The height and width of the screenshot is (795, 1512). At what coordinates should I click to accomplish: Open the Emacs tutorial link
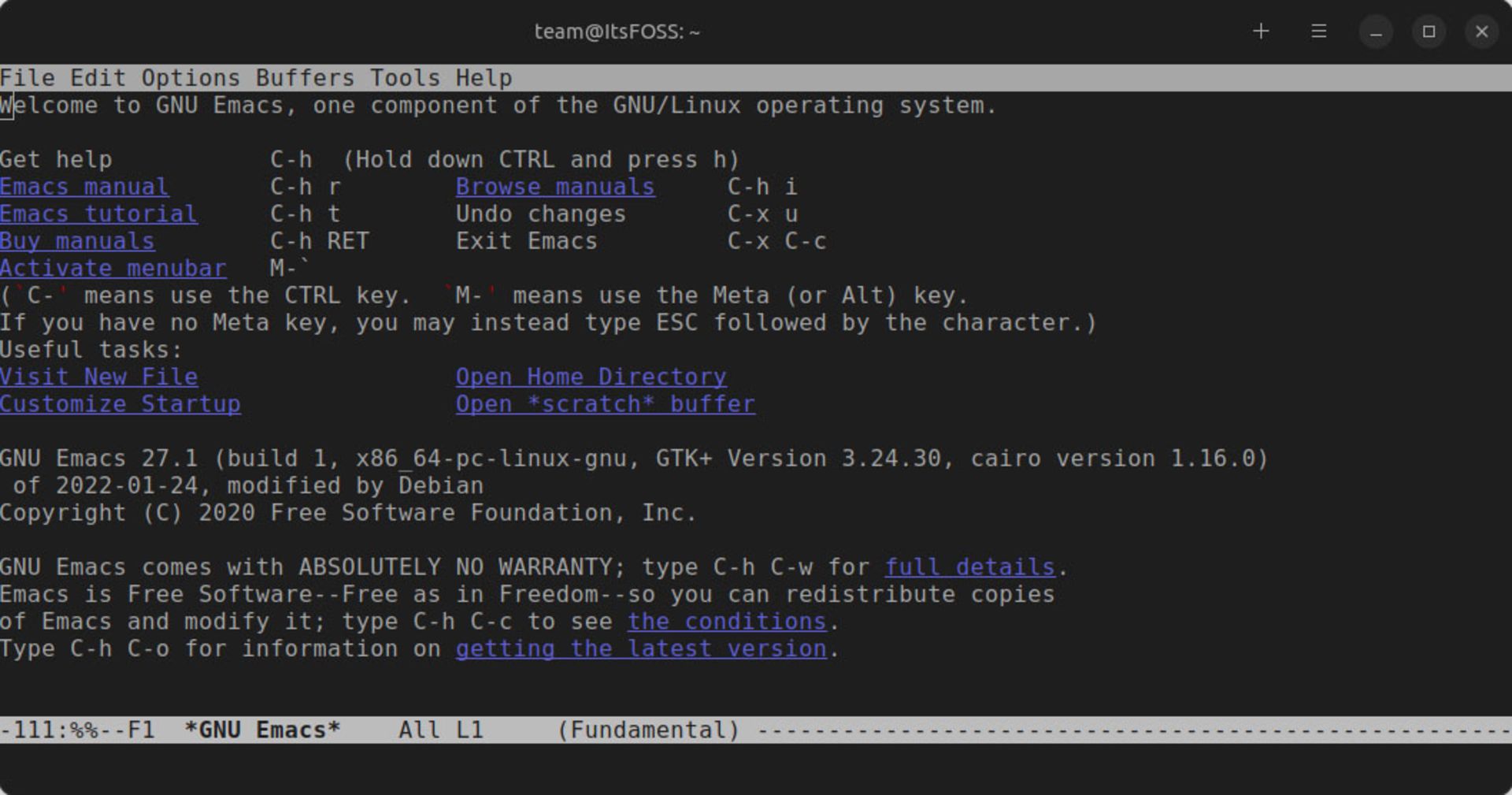pyautogui.click(x=98, y=214)
